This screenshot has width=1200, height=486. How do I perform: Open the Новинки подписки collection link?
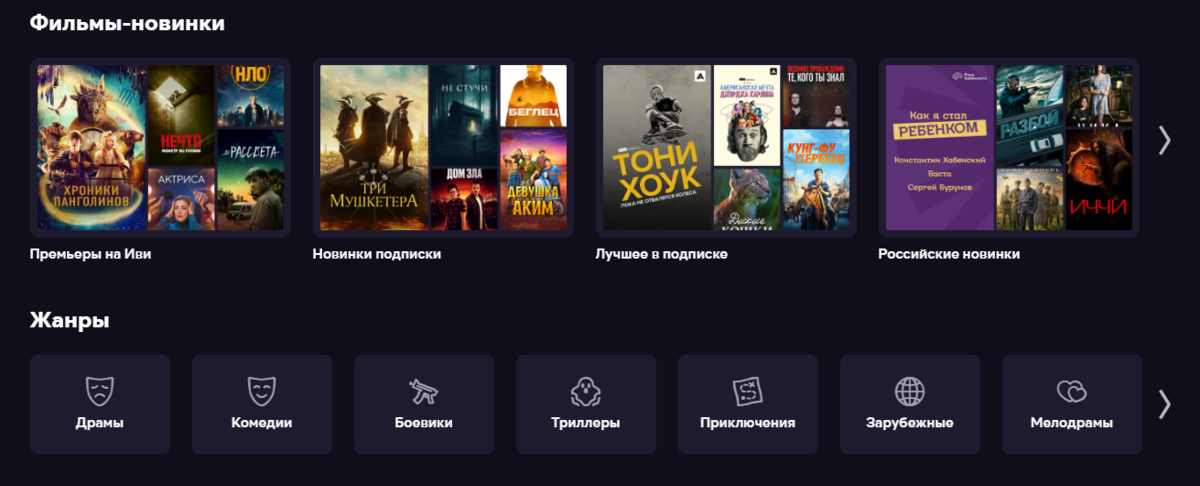pyautogui.click(x=377, y=254)
